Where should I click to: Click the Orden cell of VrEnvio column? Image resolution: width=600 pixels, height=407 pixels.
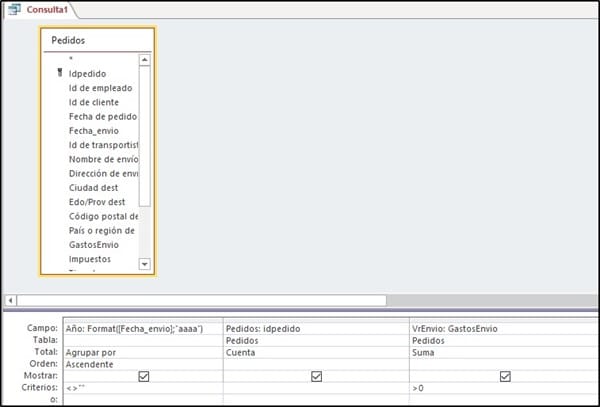tap(503, 364)
